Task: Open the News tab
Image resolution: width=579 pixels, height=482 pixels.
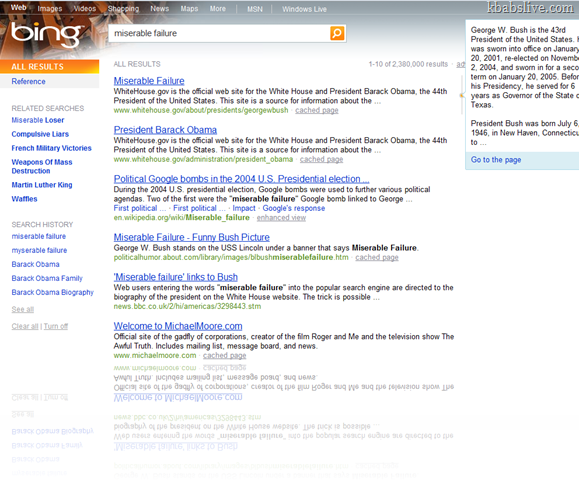Action: tap(159, 8)
